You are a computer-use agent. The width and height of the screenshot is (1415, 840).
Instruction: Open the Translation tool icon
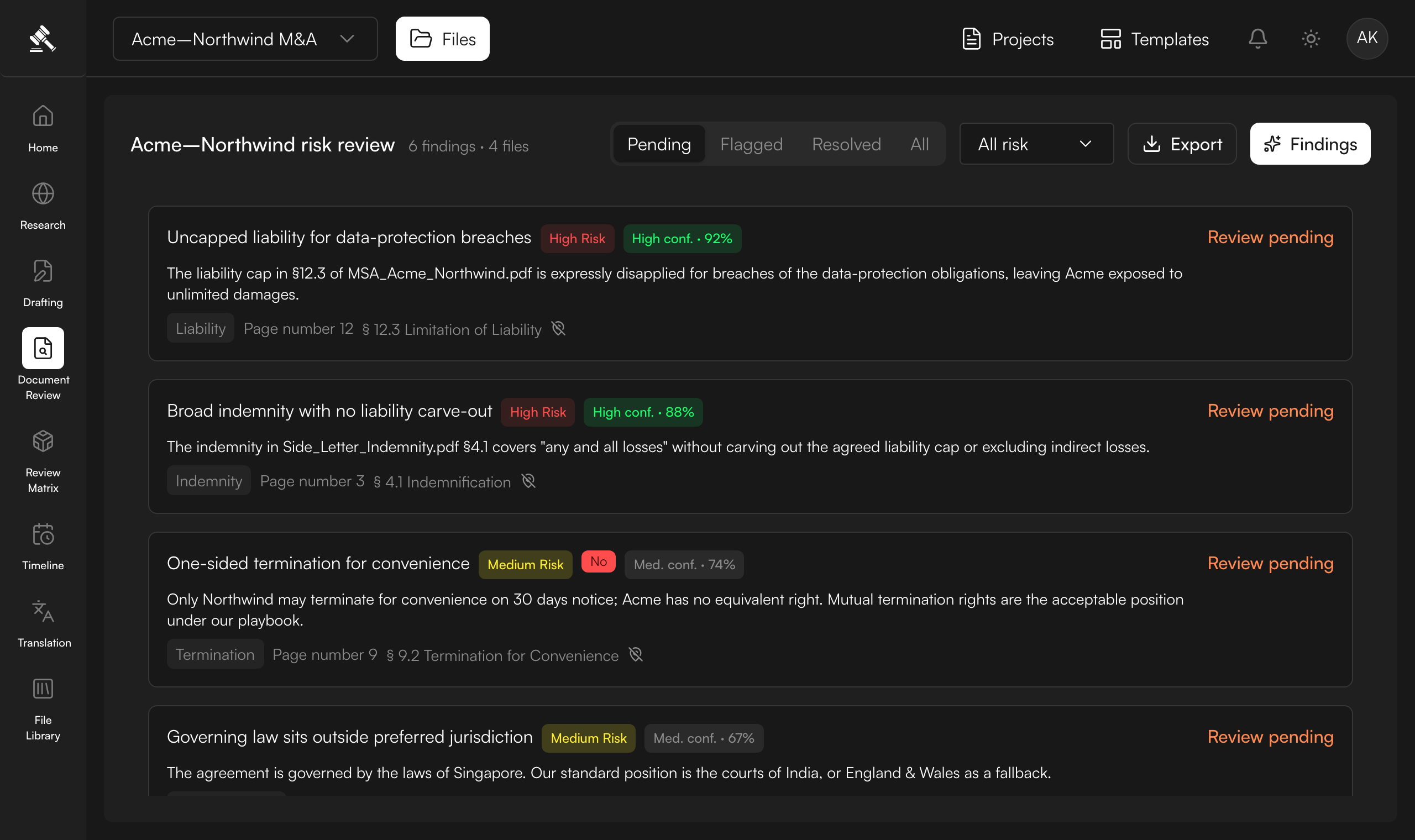43,612
